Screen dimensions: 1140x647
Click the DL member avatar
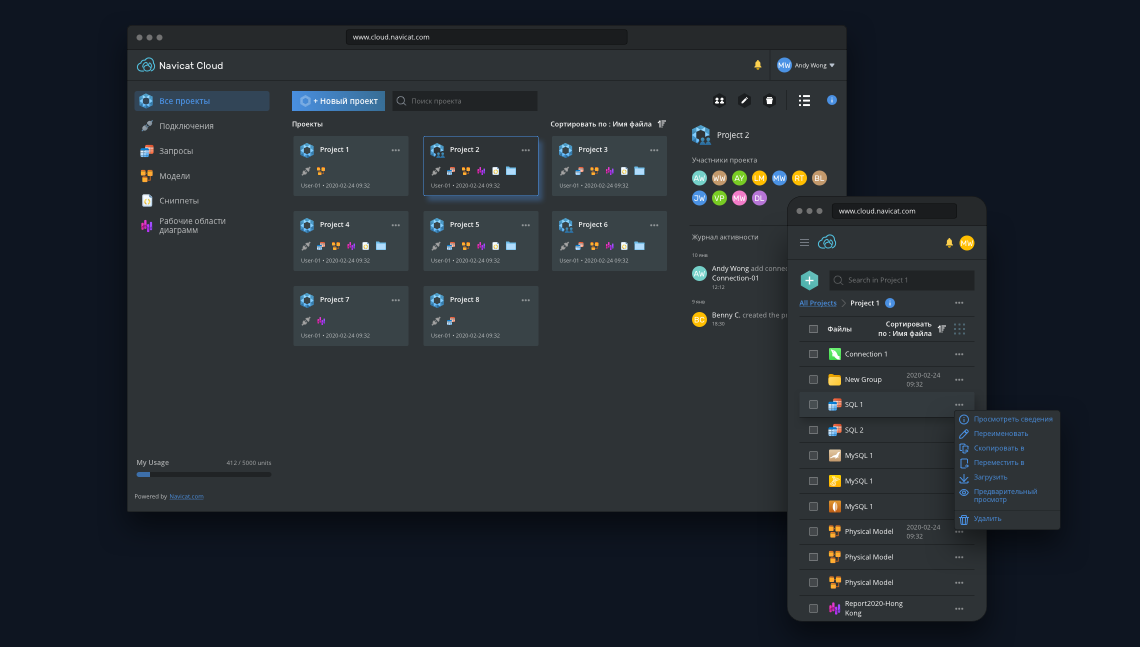coord(759,198)
